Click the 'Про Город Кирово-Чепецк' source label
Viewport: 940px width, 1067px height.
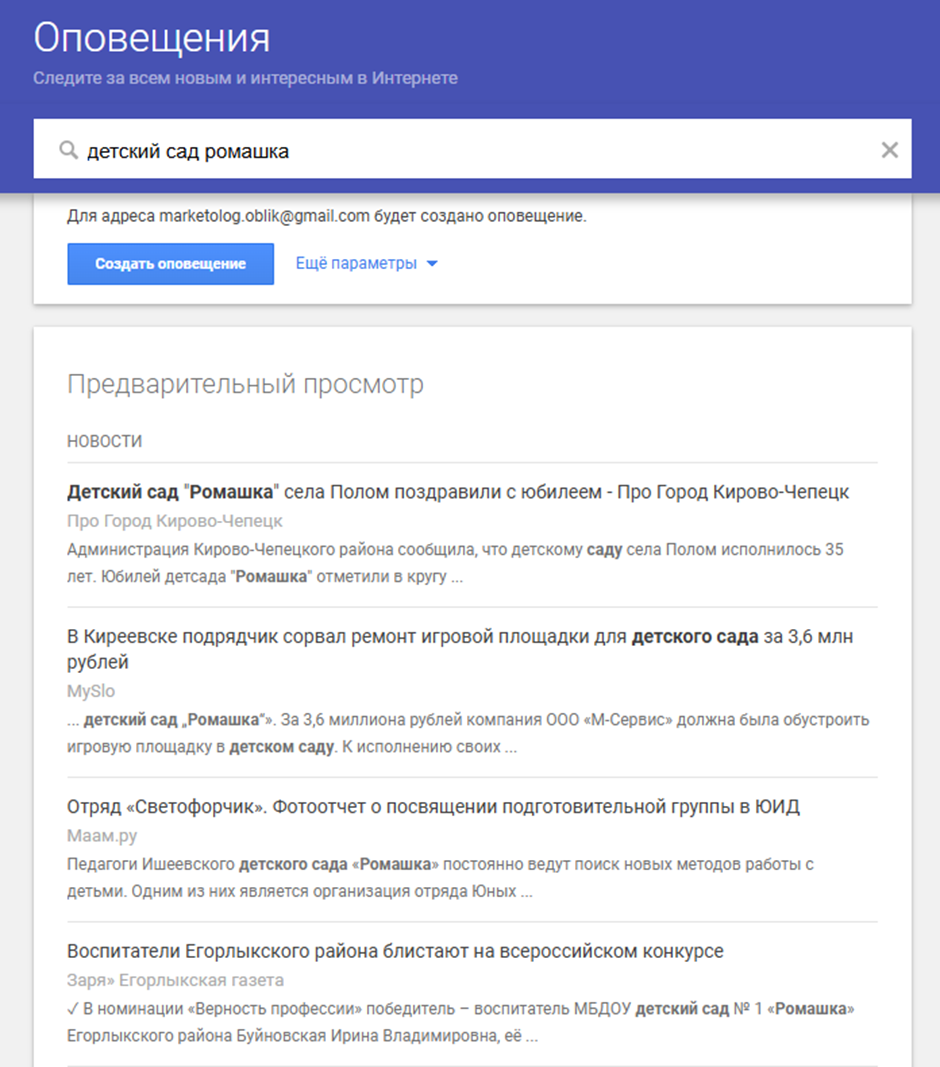(x=175, y=521)
